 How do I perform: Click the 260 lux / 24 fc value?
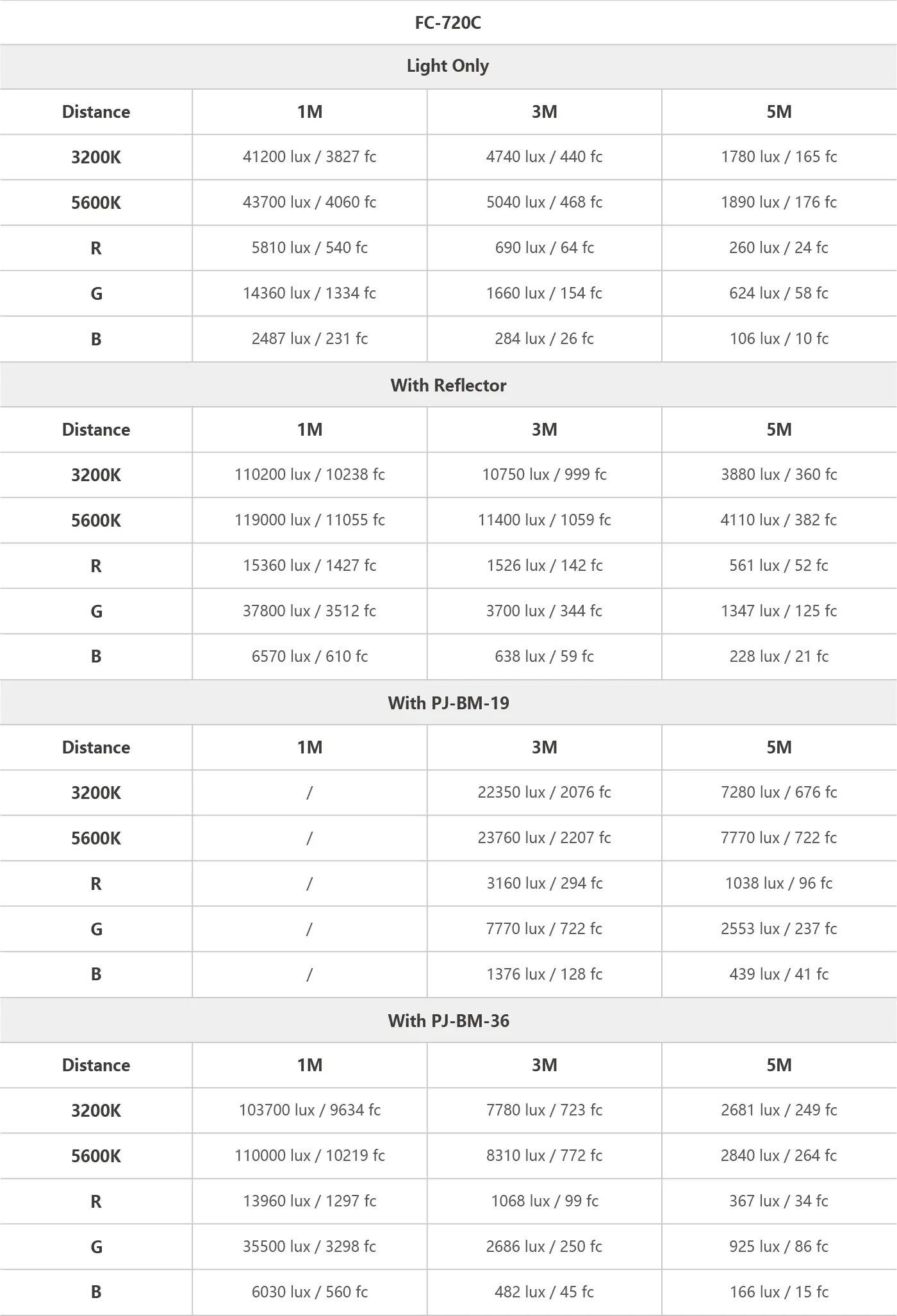click(778, 248)
